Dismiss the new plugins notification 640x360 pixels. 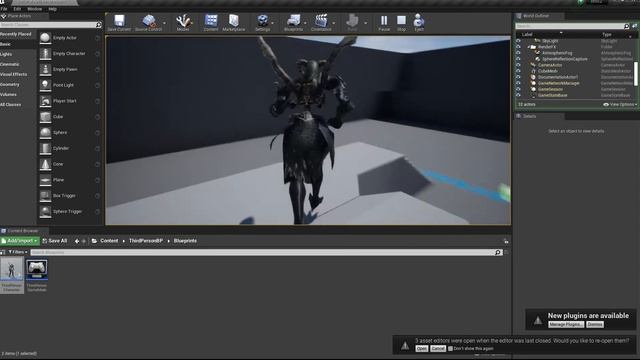coord(595,324)
